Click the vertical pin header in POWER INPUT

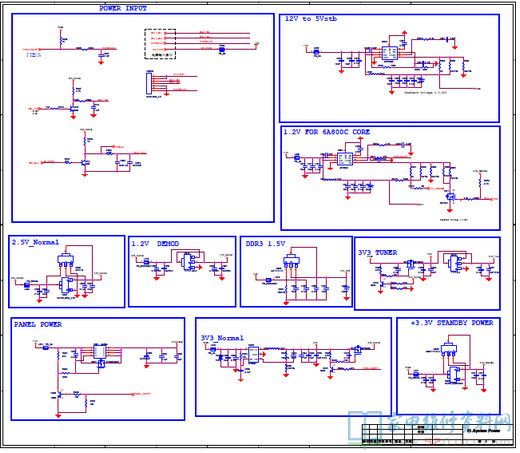tap(149, 83)
